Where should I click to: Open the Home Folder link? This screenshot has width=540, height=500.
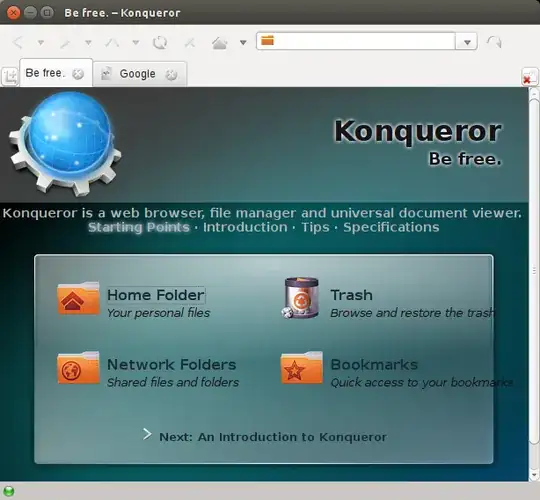coord(156,295)
